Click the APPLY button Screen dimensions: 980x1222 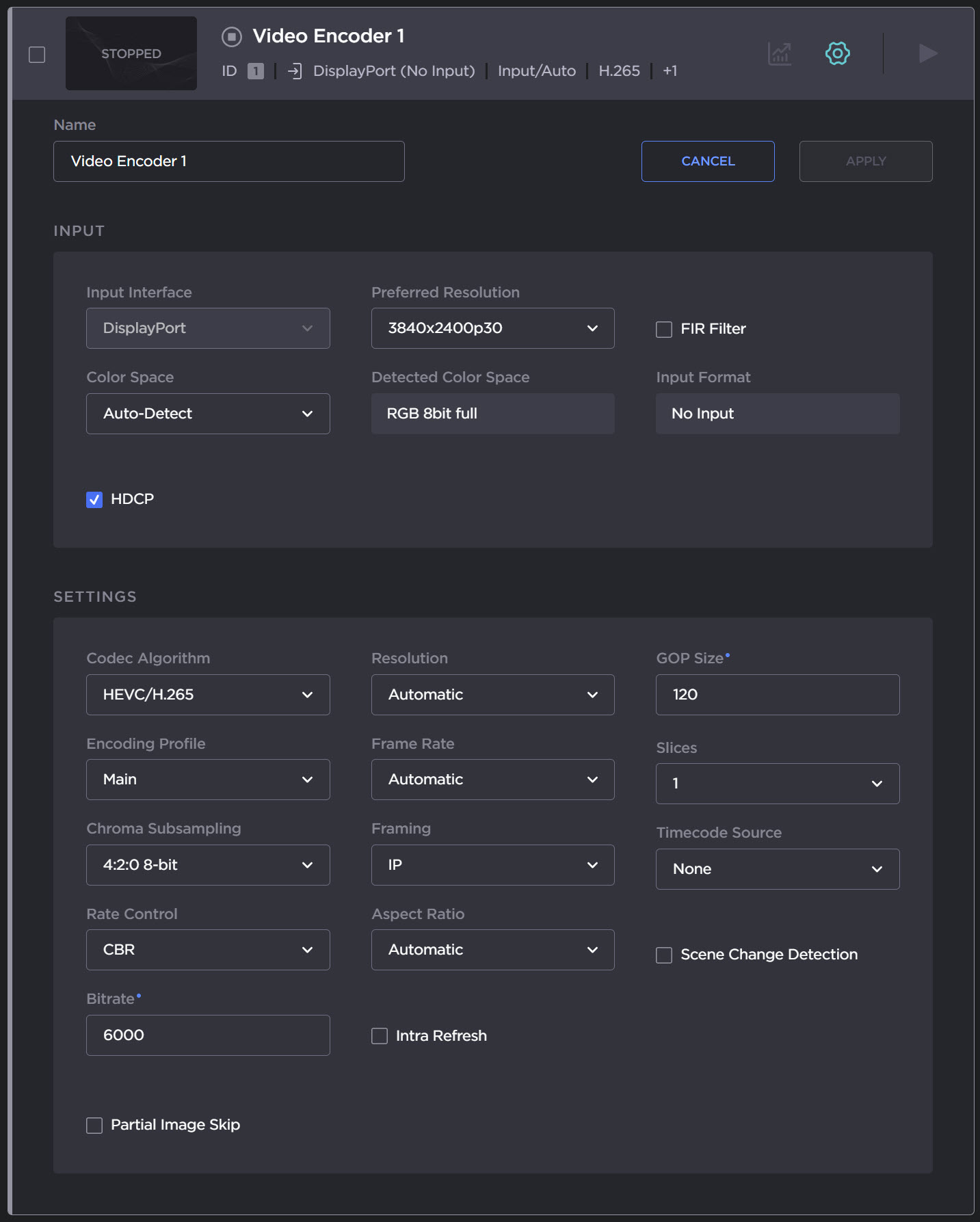pos(865,161)
